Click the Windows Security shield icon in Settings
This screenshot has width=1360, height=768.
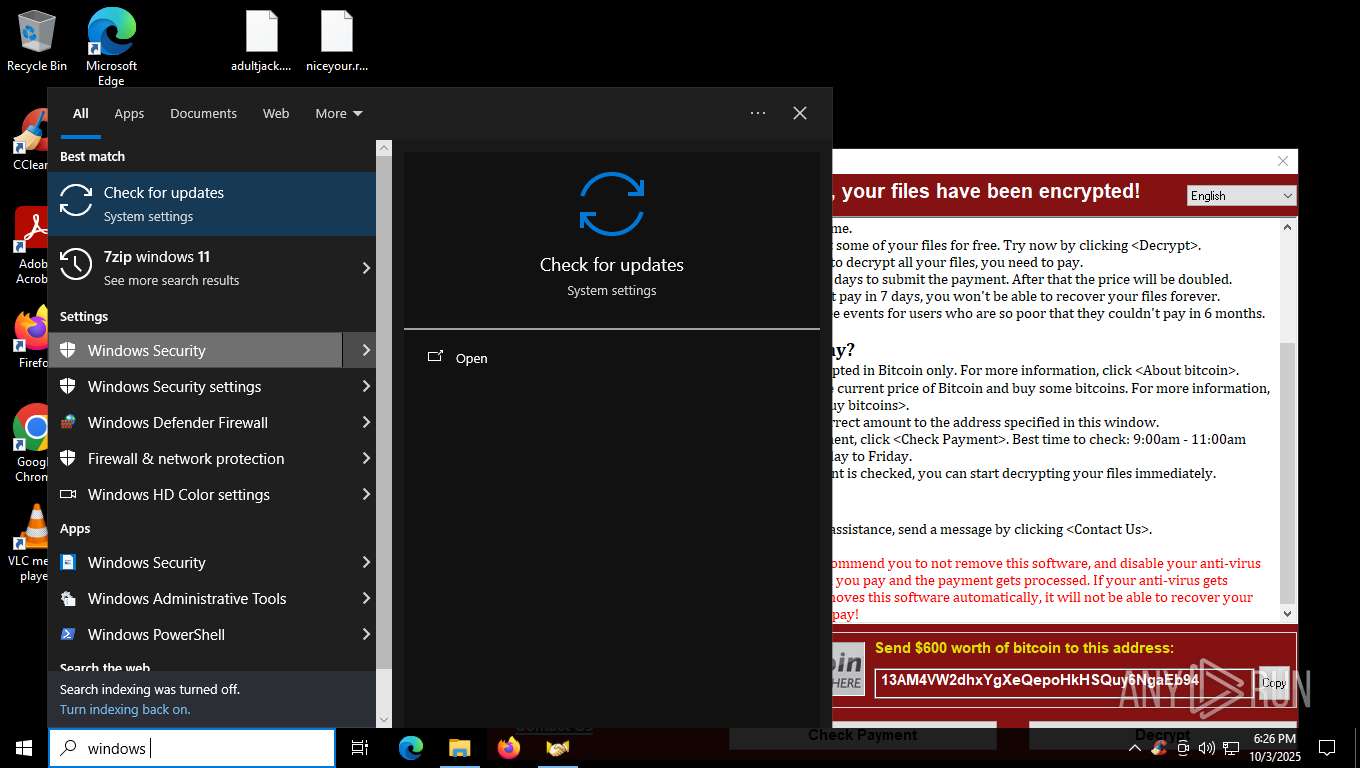(68, 350)
